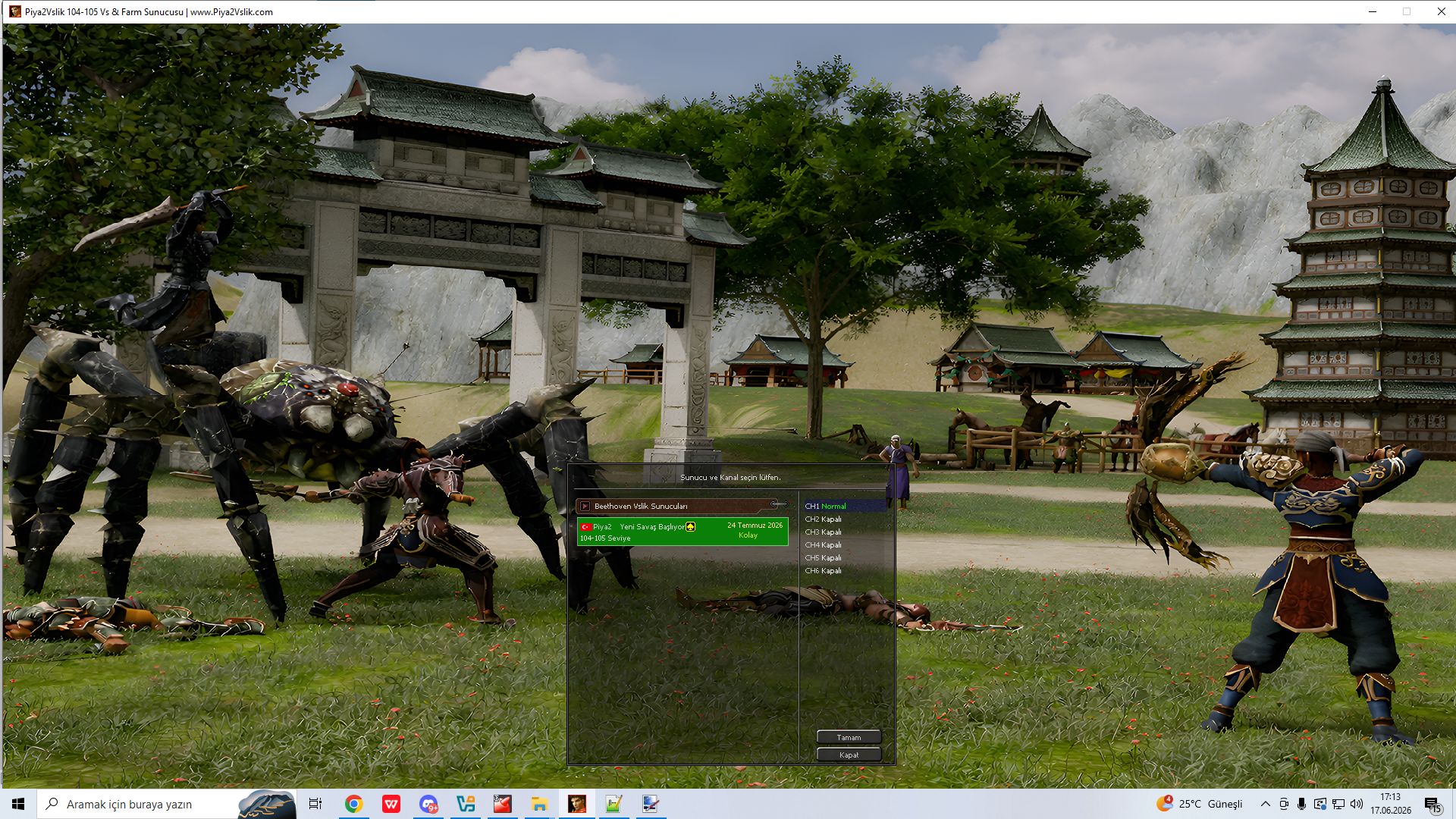This screenshot has height=819, width=1456.
Task: Focus the taskbar search box
Action: click(167, 804)
